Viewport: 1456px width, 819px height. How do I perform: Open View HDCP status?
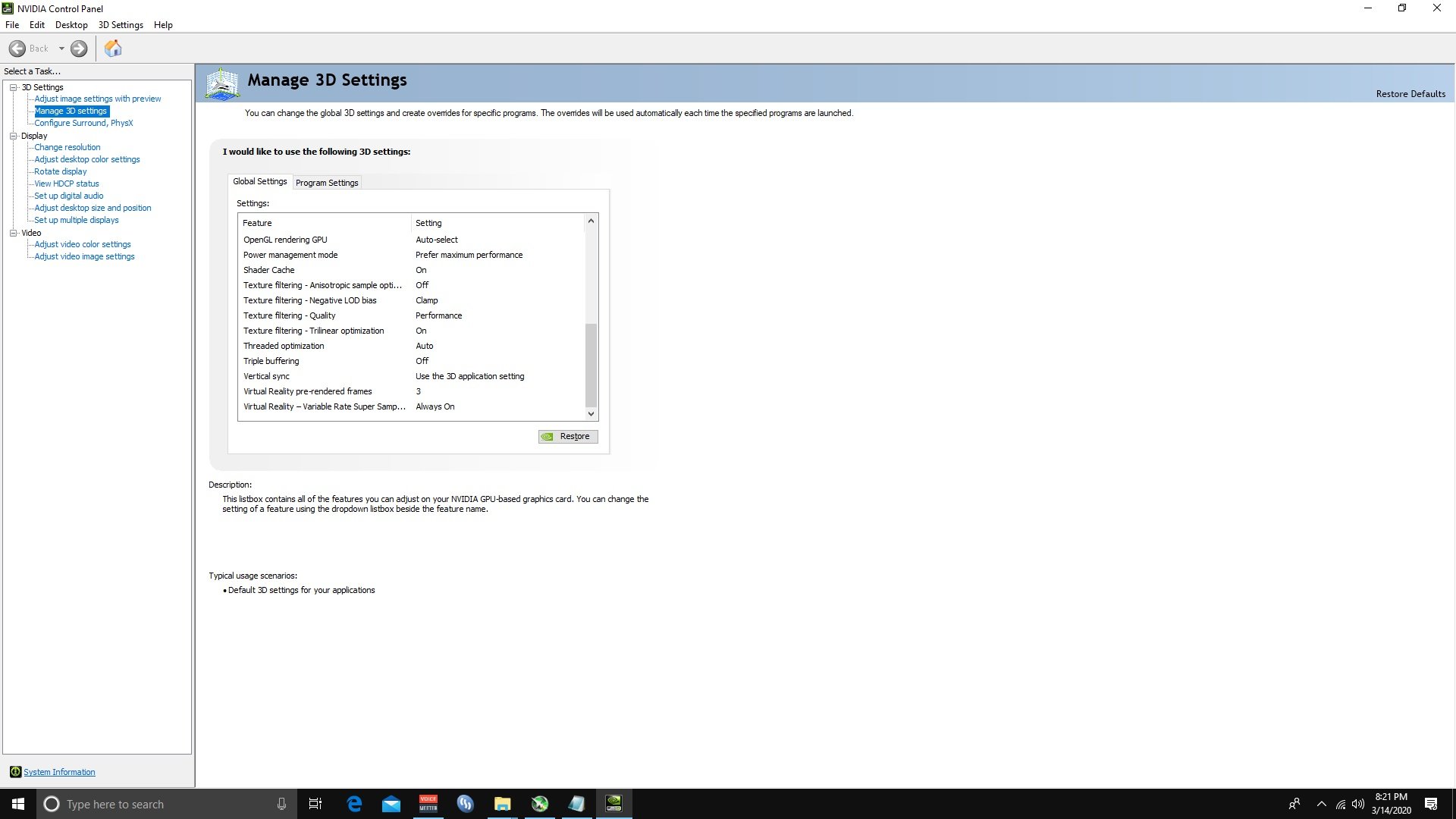tap(67, 184)
